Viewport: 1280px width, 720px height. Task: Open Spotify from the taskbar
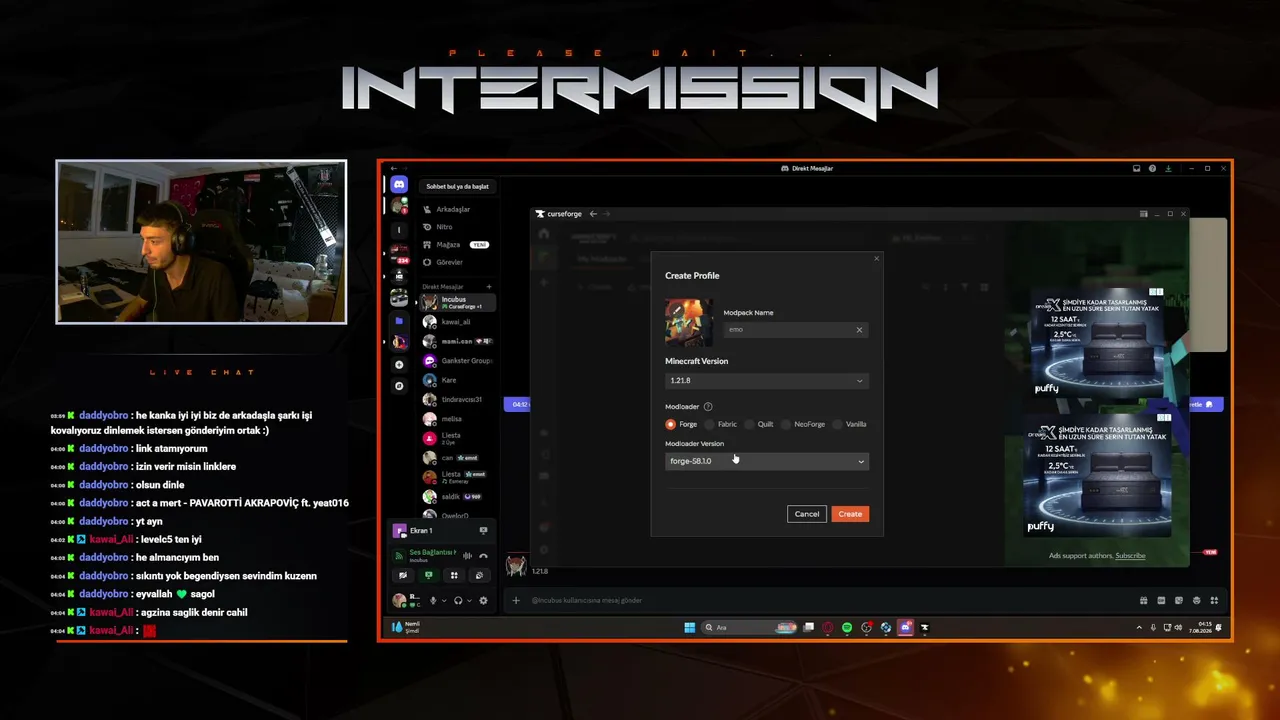click(x=847, y=628)
